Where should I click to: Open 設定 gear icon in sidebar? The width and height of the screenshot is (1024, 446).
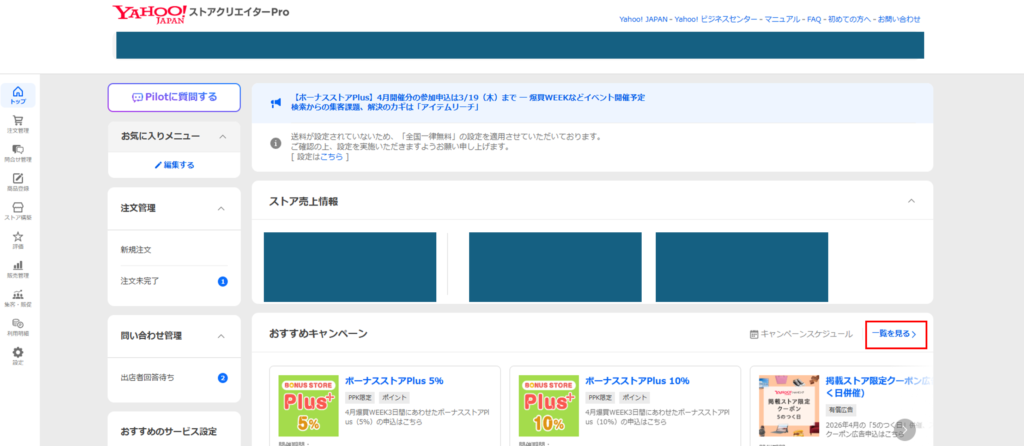point(18,355)
